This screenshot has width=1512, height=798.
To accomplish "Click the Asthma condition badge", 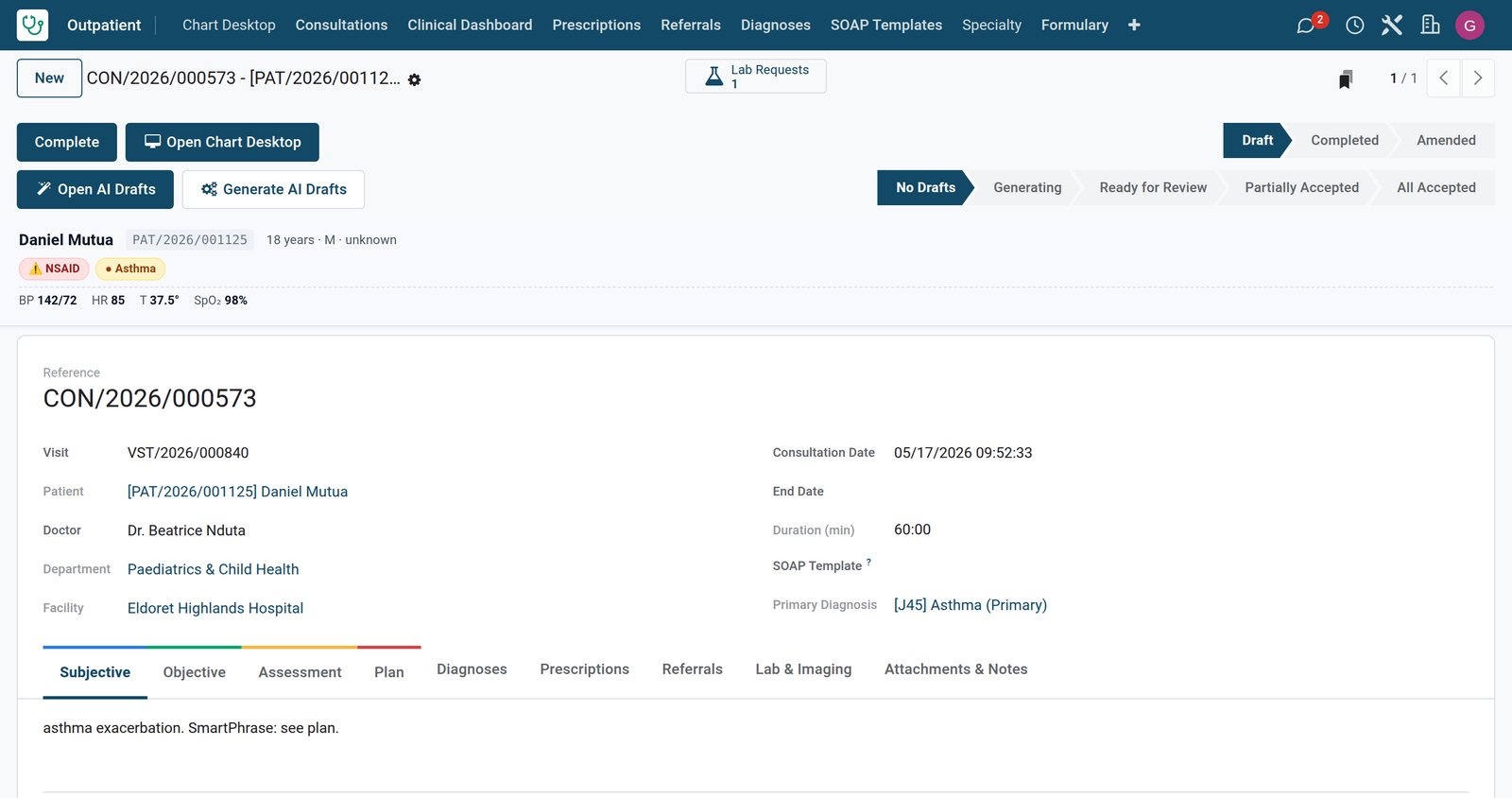I will point(130,269).
